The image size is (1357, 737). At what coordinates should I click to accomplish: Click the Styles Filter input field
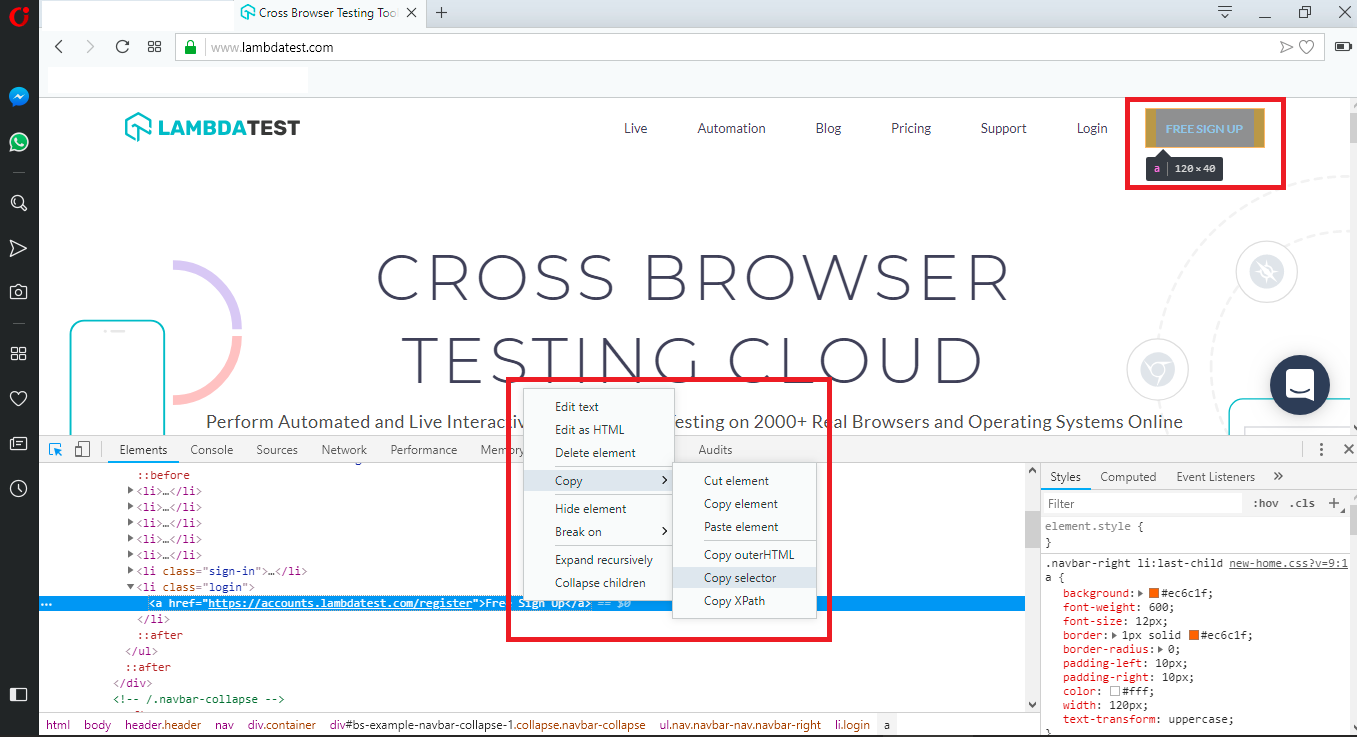point(1140,504)
